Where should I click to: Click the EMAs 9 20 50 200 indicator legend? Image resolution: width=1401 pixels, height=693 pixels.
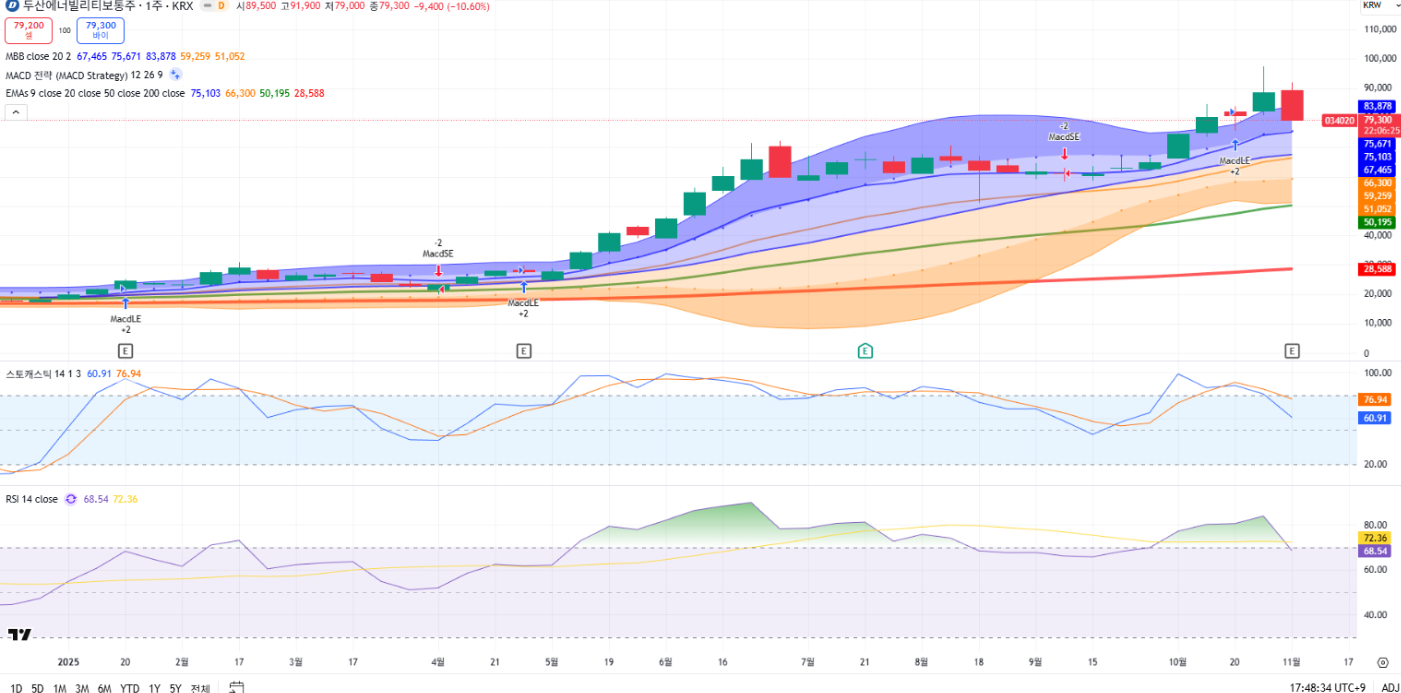[95, 93]
